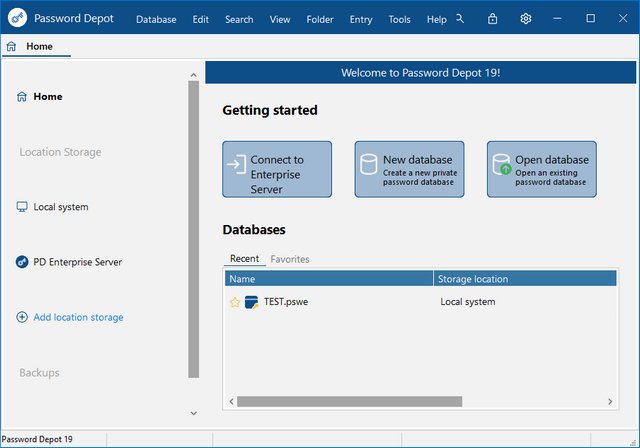Click the sidebar vertical scrollbar
Viewport: 640px width, 448px height.
point(194,230)
